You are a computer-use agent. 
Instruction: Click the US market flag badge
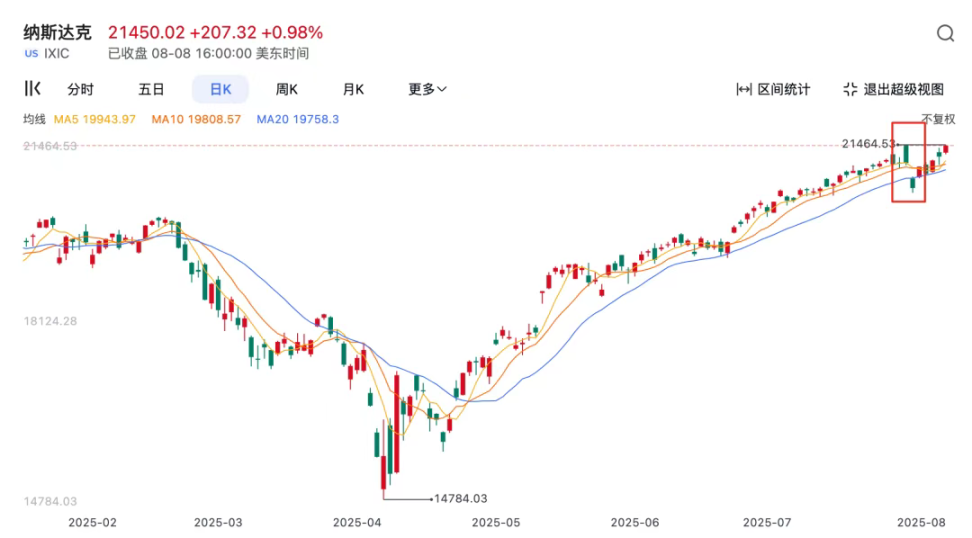pos(31,54)
